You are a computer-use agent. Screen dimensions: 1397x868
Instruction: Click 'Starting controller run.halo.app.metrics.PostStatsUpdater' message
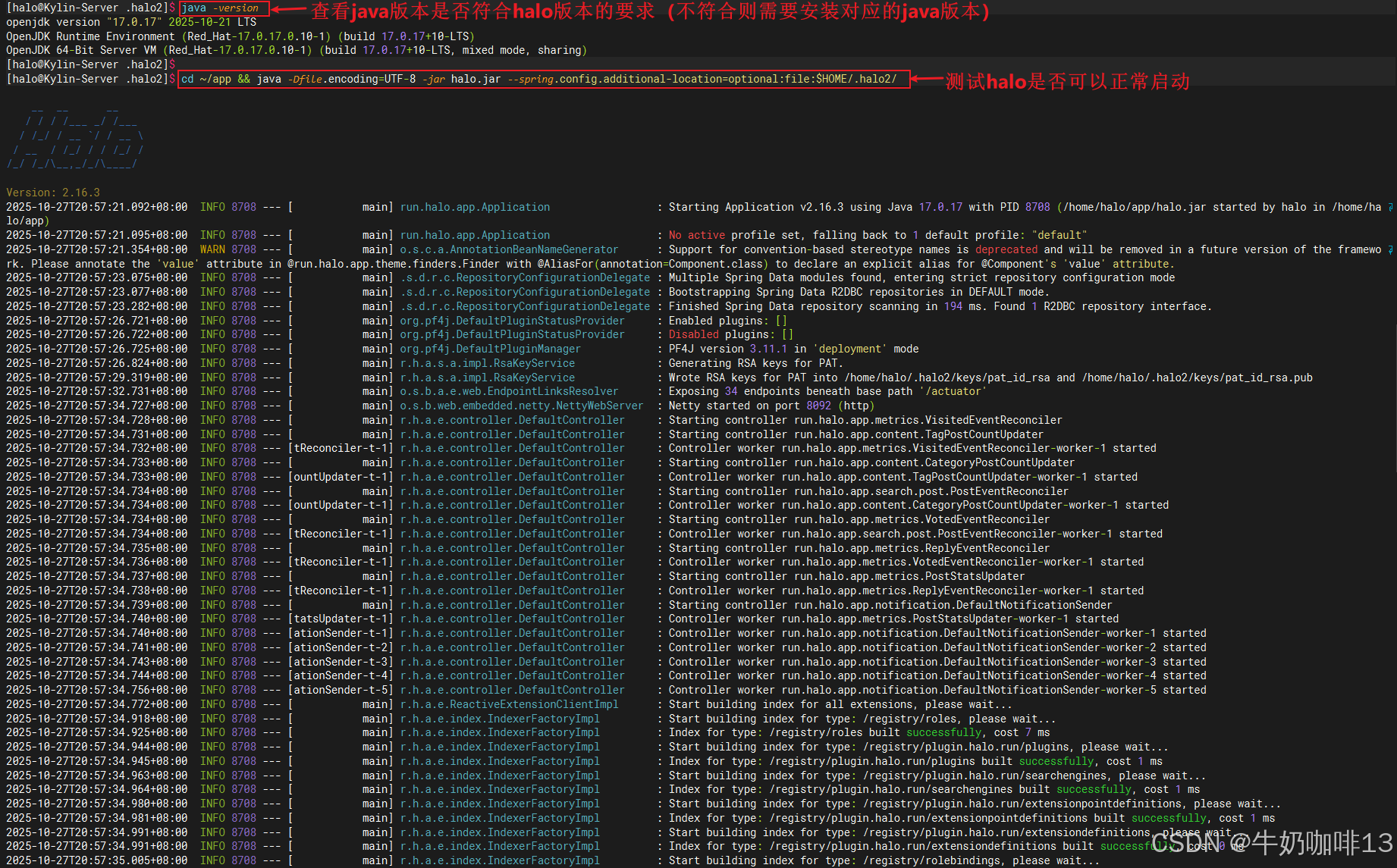click(x=846, y=576)
